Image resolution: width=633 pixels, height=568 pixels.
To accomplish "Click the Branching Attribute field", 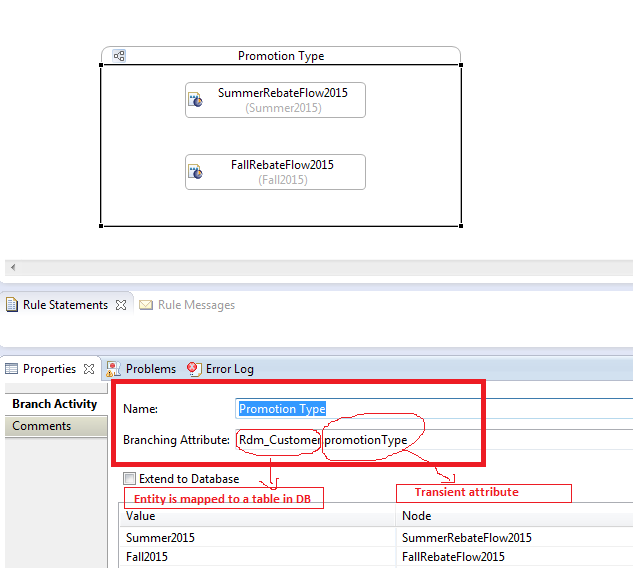I will point(434,440).
